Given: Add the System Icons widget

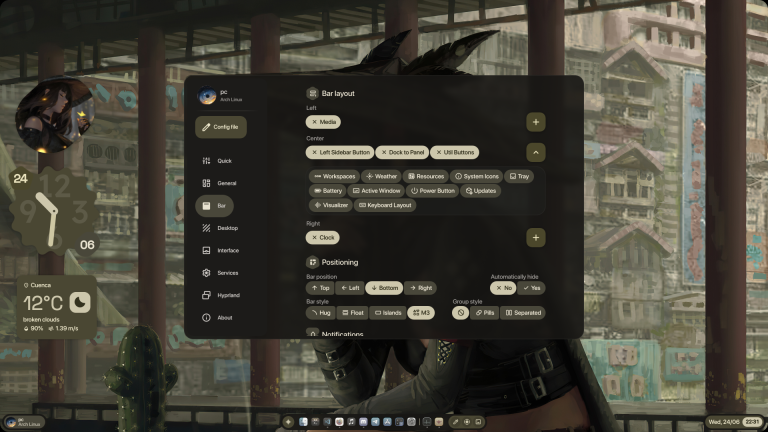Looking at the screenshot, I should click(x=477, y=176).
